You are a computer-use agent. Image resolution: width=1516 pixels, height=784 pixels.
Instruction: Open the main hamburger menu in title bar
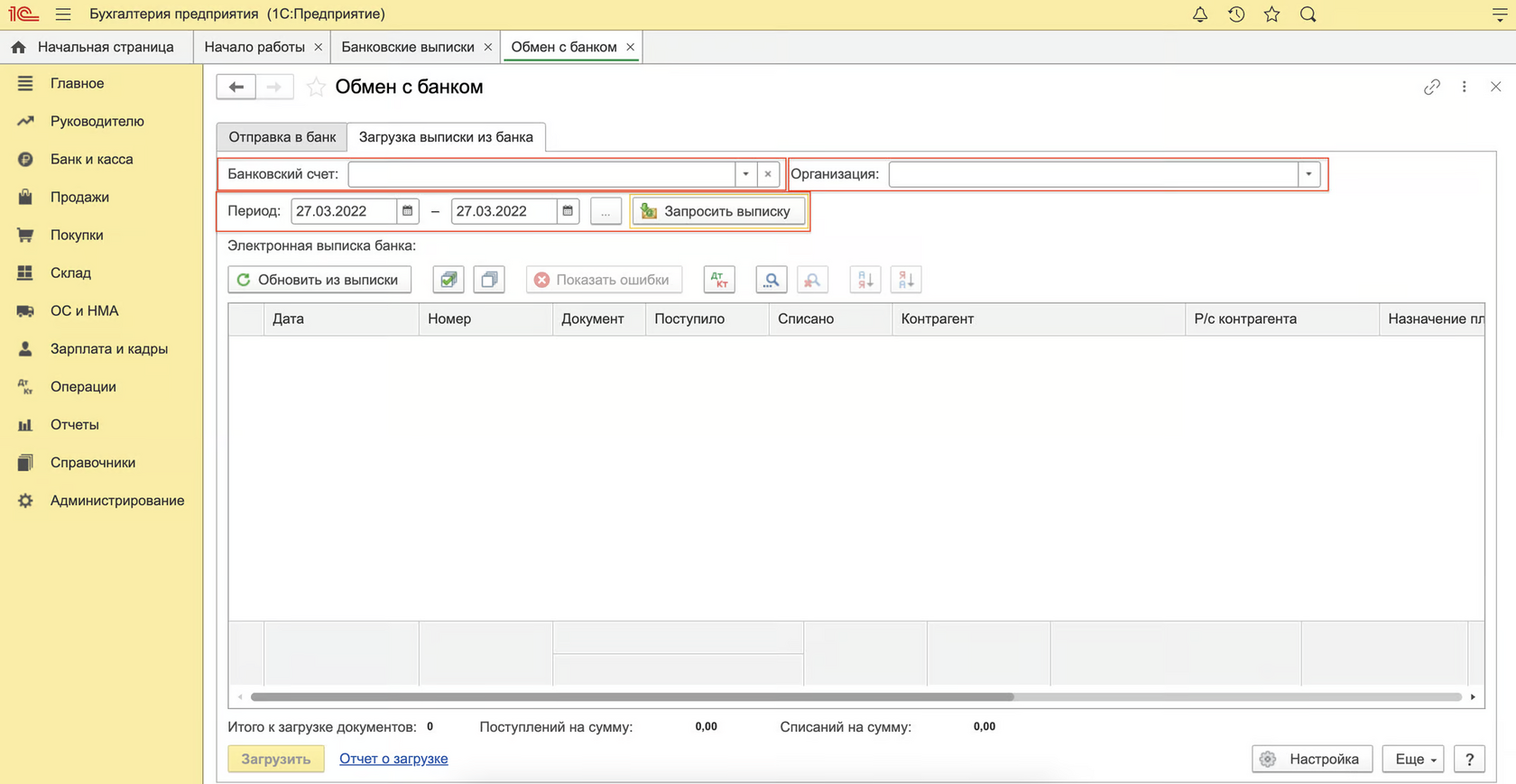tap(62, 14)
